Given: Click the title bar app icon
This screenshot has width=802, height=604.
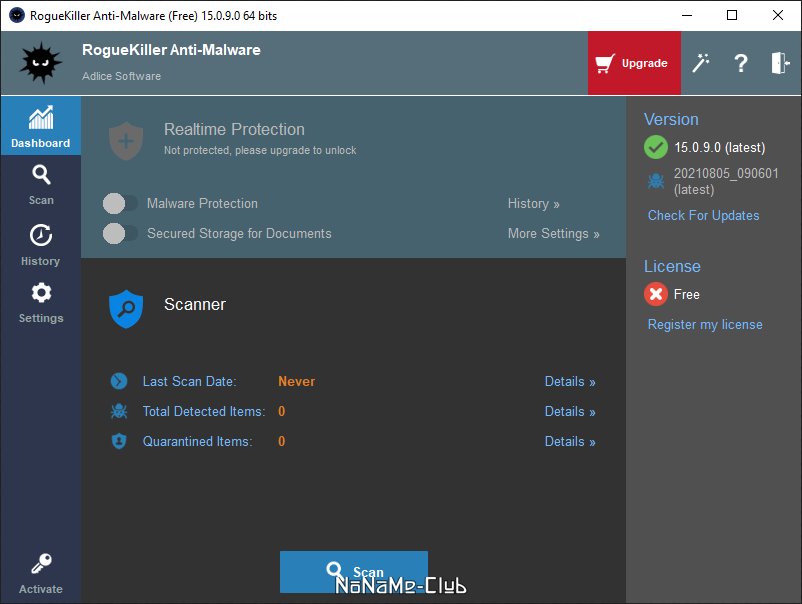Looking at the screenshot, I should (x=17, y=15).
